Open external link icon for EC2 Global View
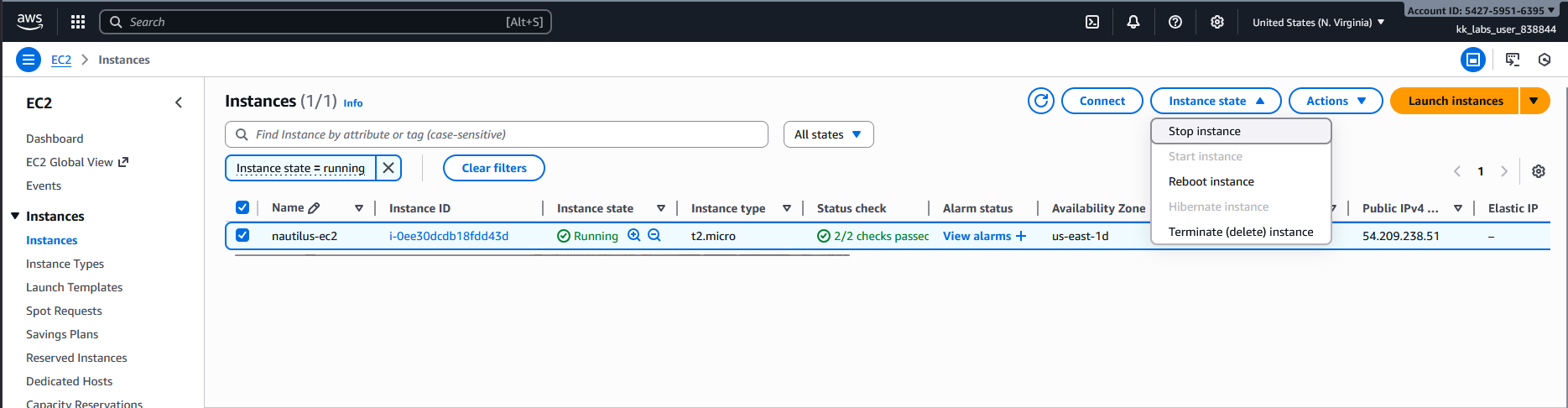1568x408 pixels. [x=123, y=162]
